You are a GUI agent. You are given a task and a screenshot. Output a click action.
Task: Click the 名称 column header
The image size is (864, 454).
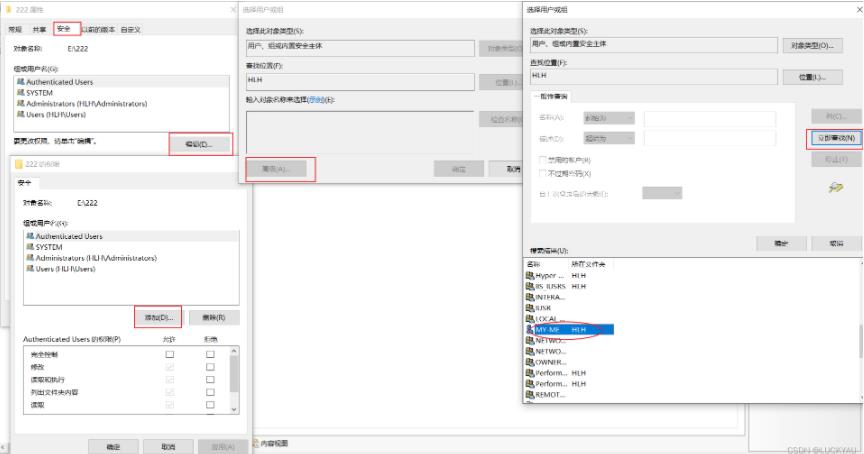click(x=546, y=264)
